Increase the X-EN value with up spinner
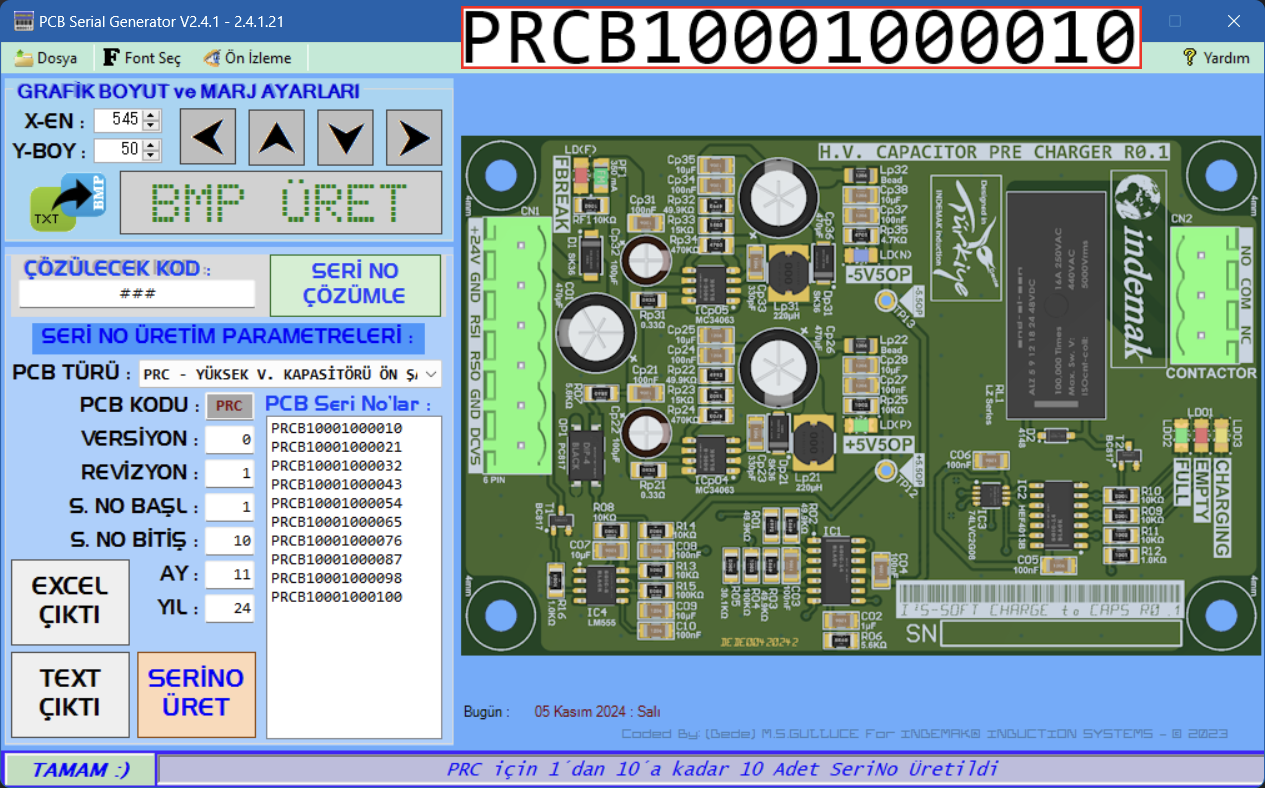Image resolution: width=1265 pixels, height=788 pixels. tap(152, 115)
